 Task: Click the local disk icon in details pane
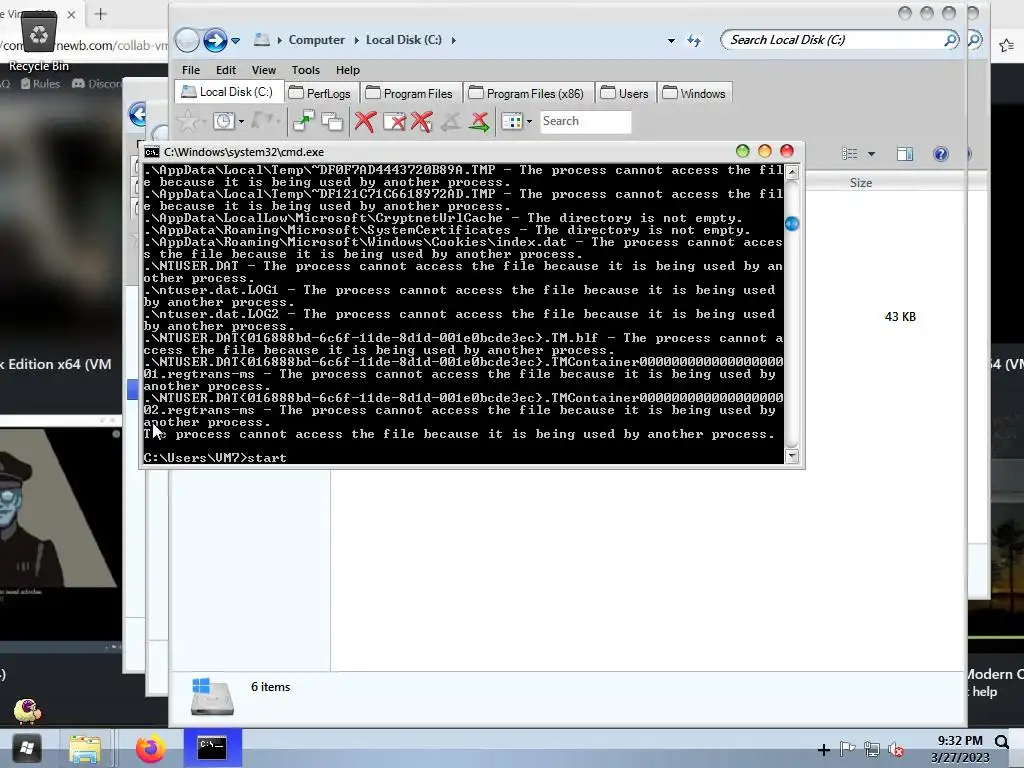click(x=212, y=696)
